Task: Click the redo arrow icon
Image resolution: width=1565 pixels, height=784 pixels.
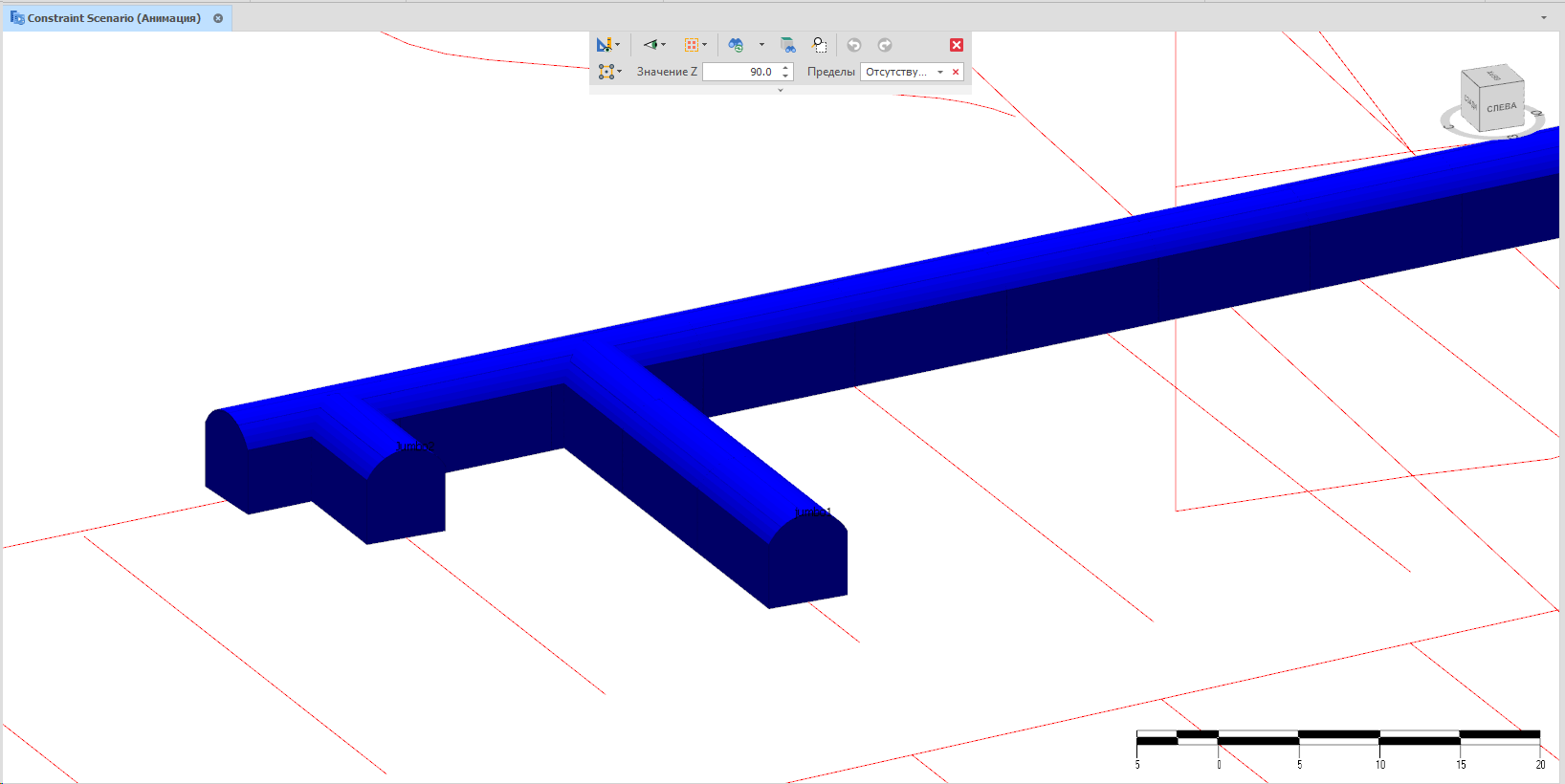Action: pyautogui.click(x=885, y=45)
